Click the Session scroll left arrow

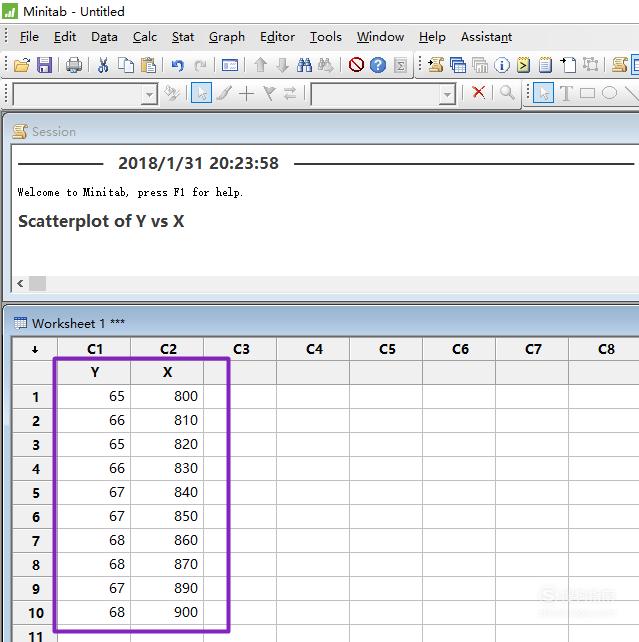point(20,283)
